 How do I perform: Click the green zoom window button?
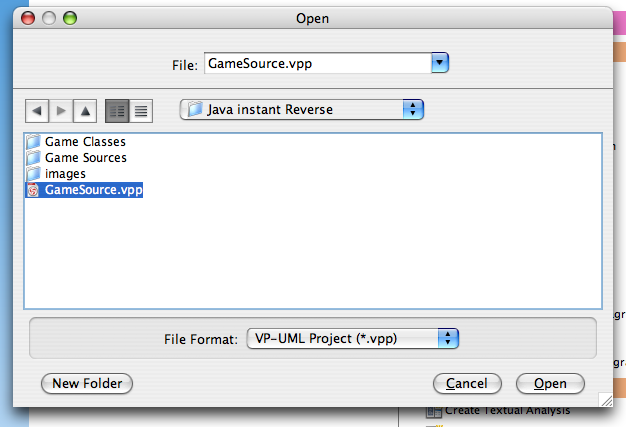[x=70, y=18]
